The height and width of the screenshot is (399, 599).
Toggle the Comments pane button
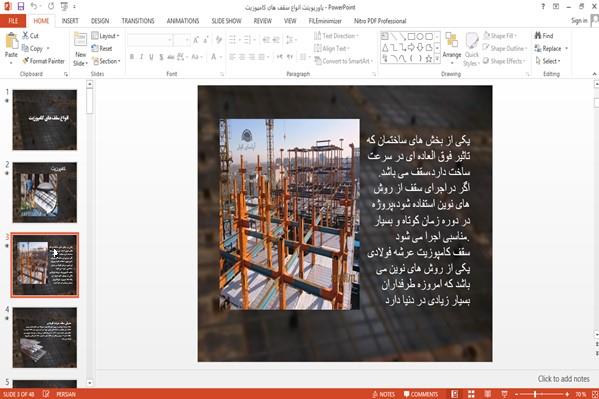click(421, 394)
